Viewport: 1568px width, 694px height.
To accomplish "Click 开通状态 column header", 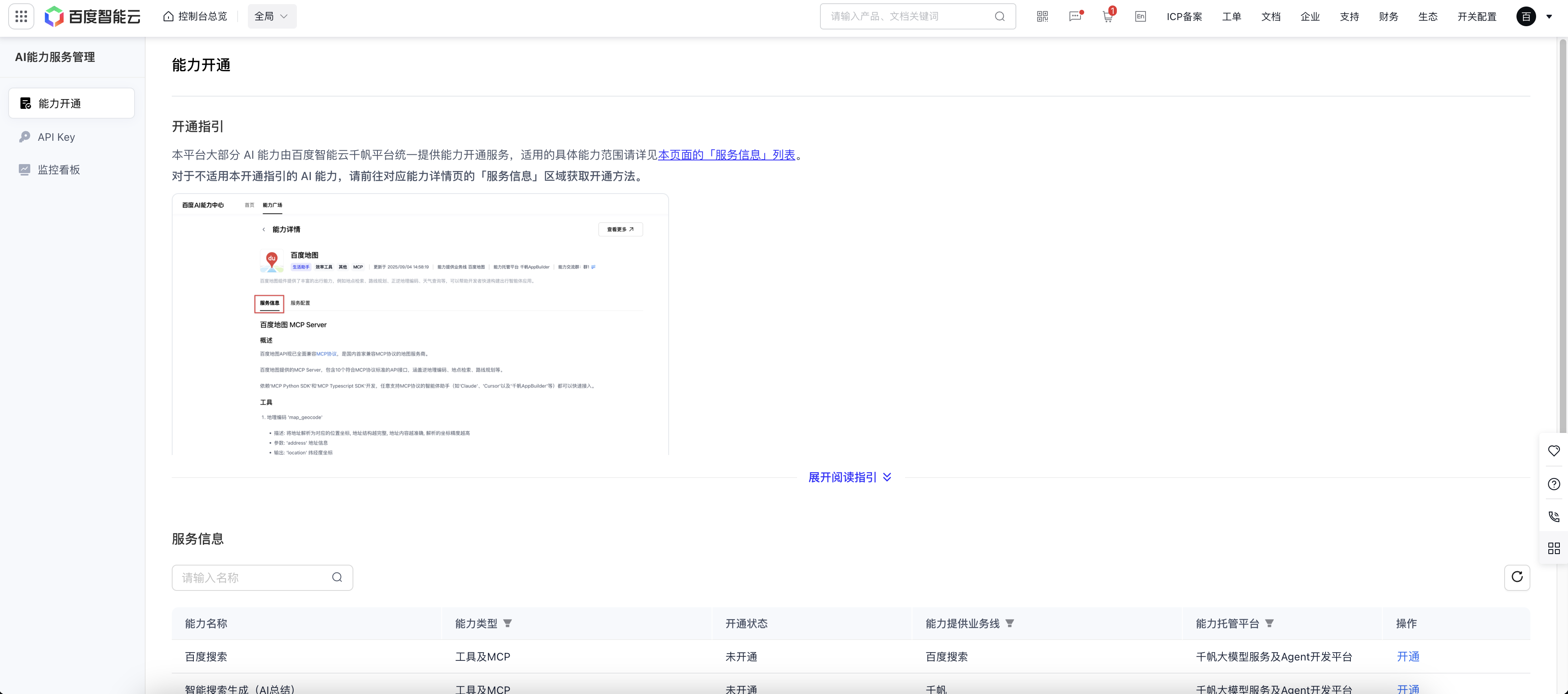I will click(746, 623).
